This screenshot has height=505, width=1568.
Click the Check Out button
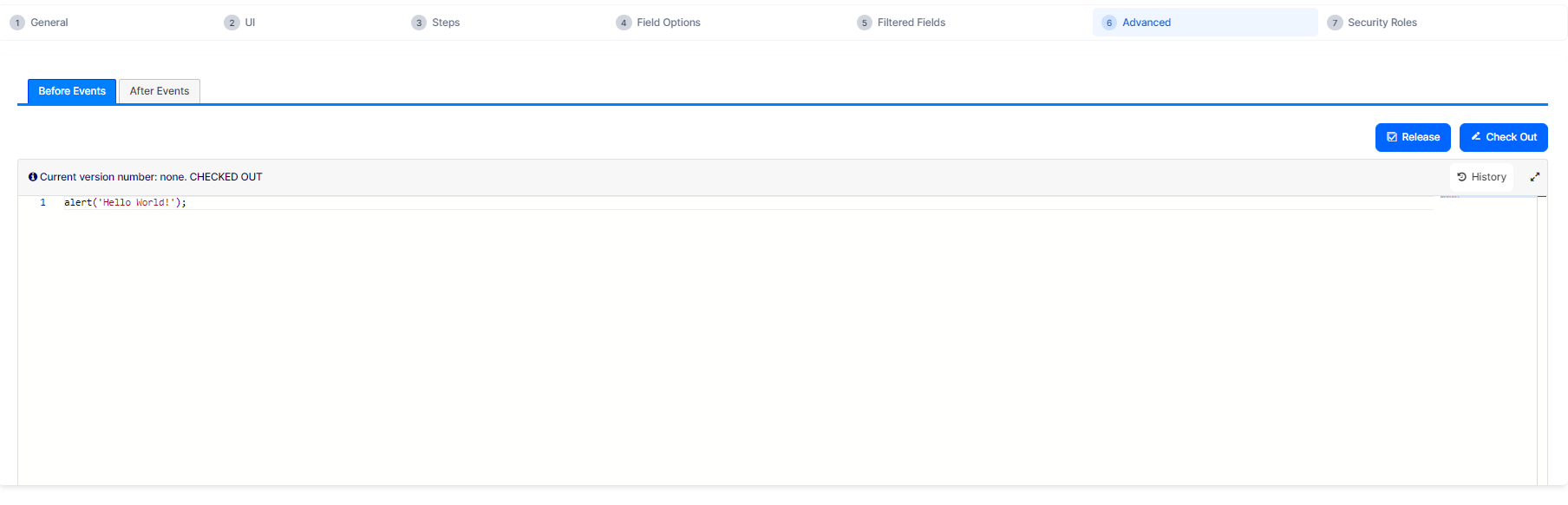[x=1503, y=137]
